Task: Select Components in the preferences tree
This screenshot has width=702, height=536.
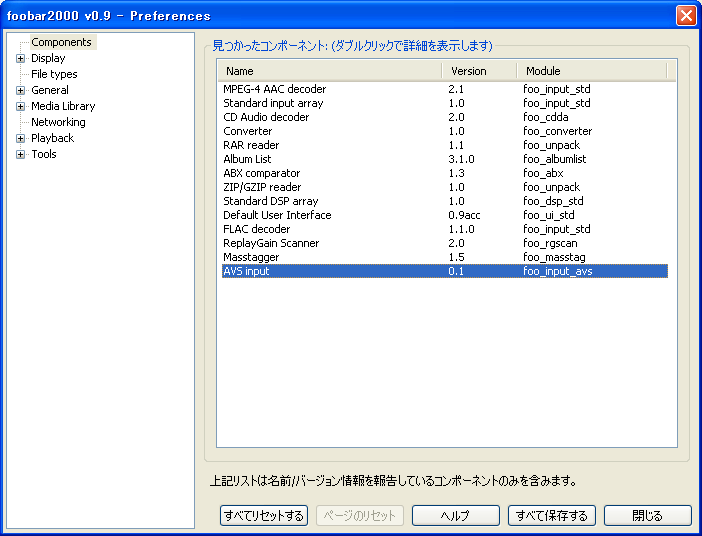Action: pyautogui.click(x=61, y=42)
